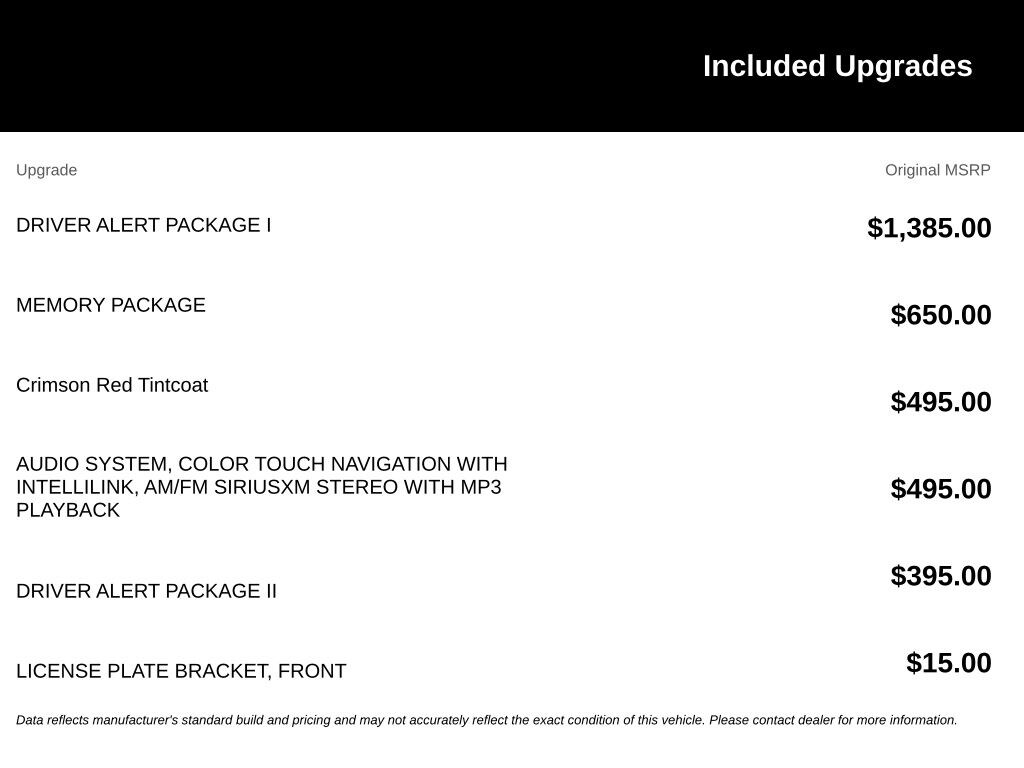Screen dimensions: 1024x768
Task: Click the $650.00 MSRP value
Action: tap(940, 315)
